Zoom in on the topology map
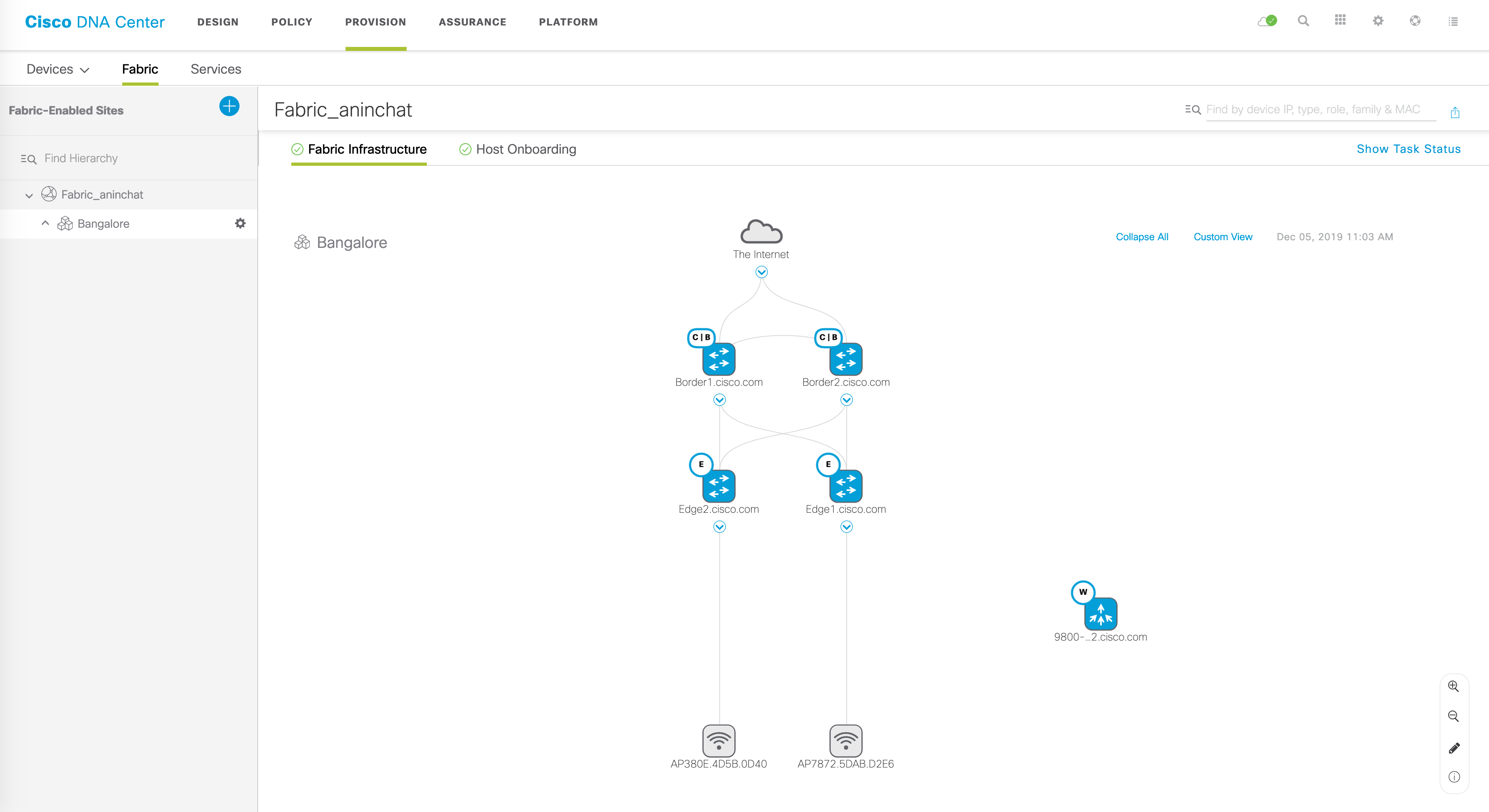Viewport: 1489px width, 812px height. (x=1454, y=686)
